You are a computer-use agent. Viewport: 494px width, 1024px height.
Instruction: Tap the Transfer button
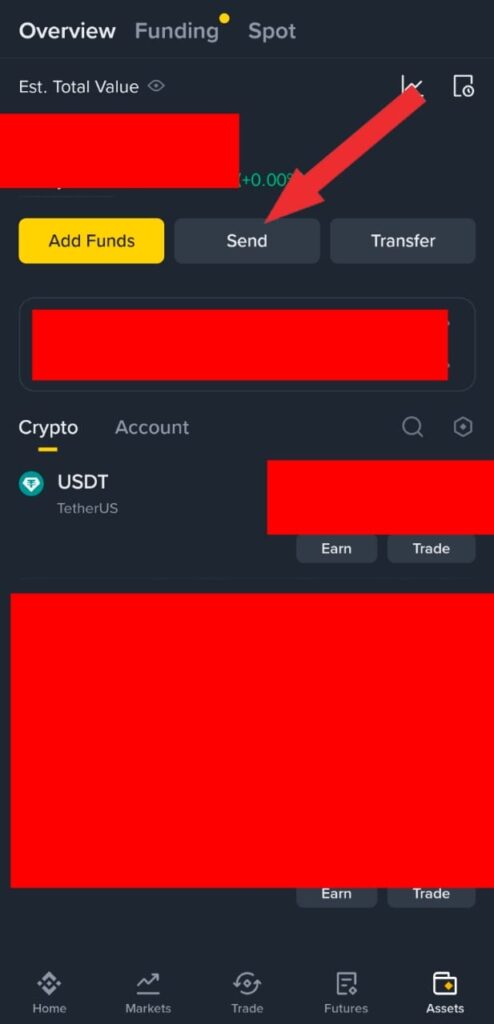[403, 241]
